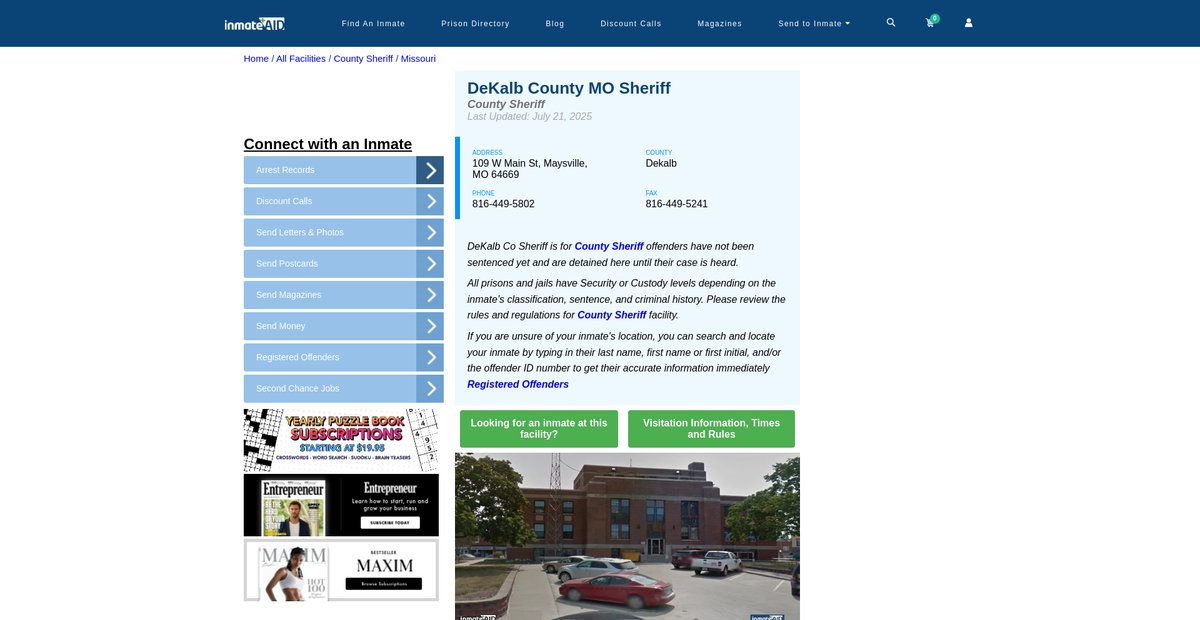This screenshot has width=1200, height=620.
Task: Click the Send Money arrow chevron
Action: click(430, 326)
